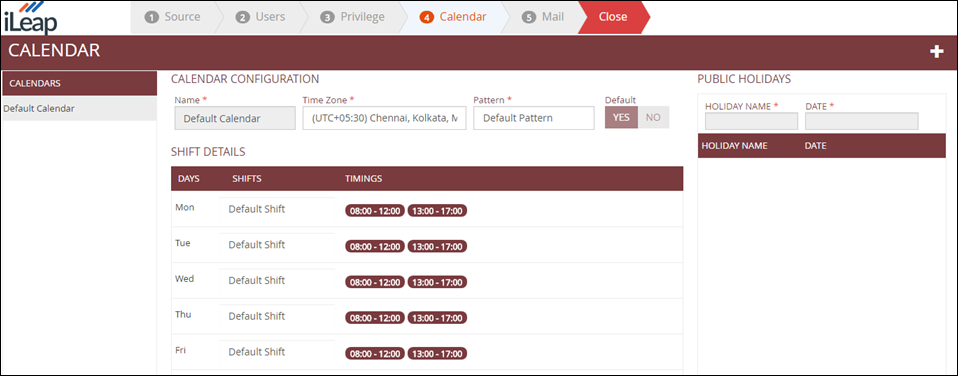The image size is (958, 376).
Task: Click the Wed day label
Action: (x=185, y=279)
